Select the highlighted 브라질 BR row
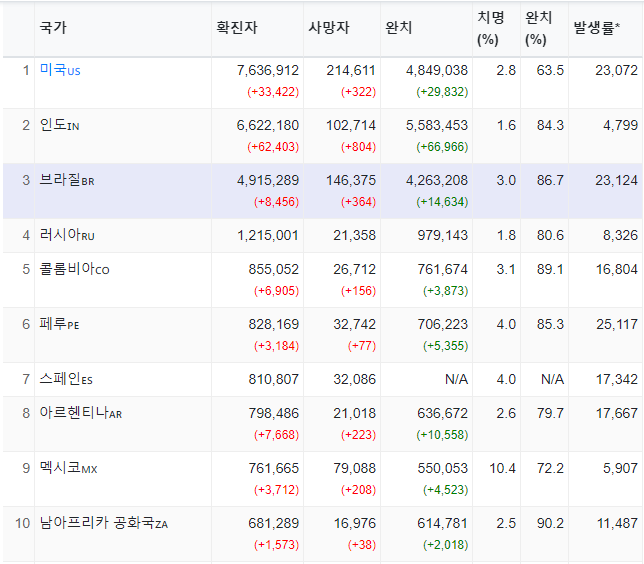 click(x=322, y=191)
